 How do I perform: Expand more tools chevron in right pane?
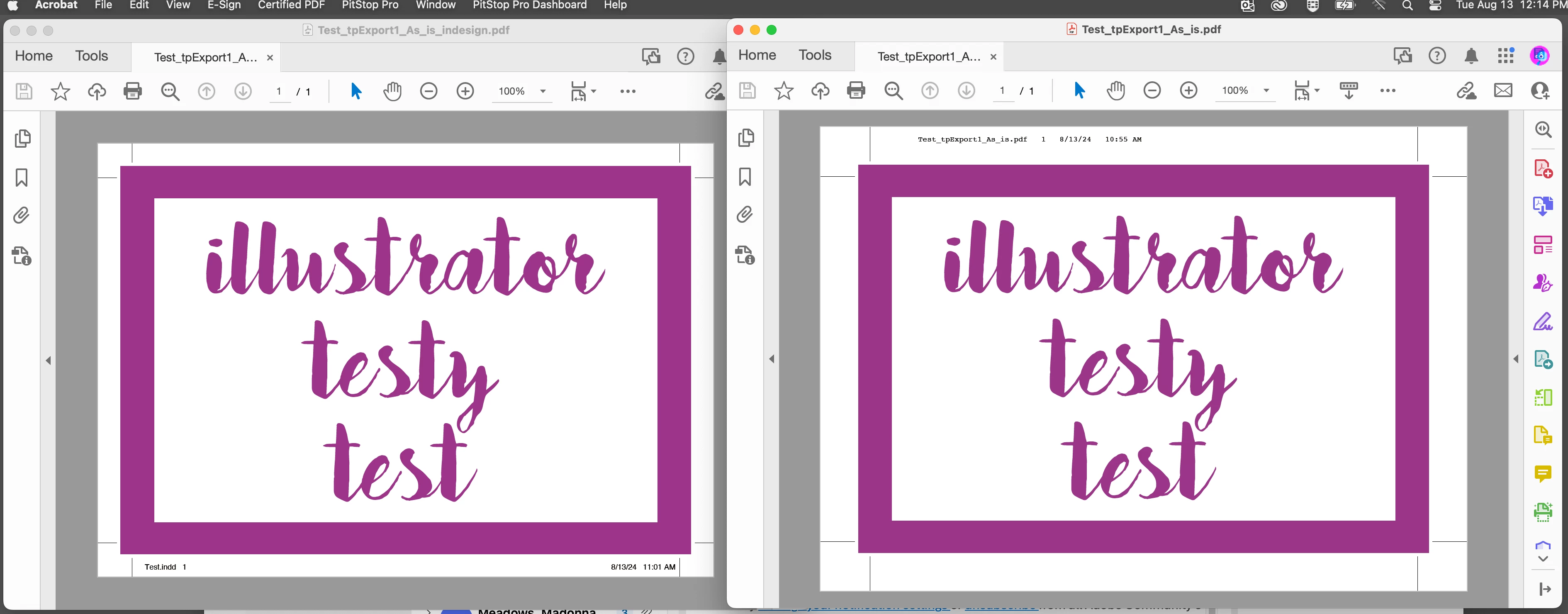click(x=1542, y=559)
